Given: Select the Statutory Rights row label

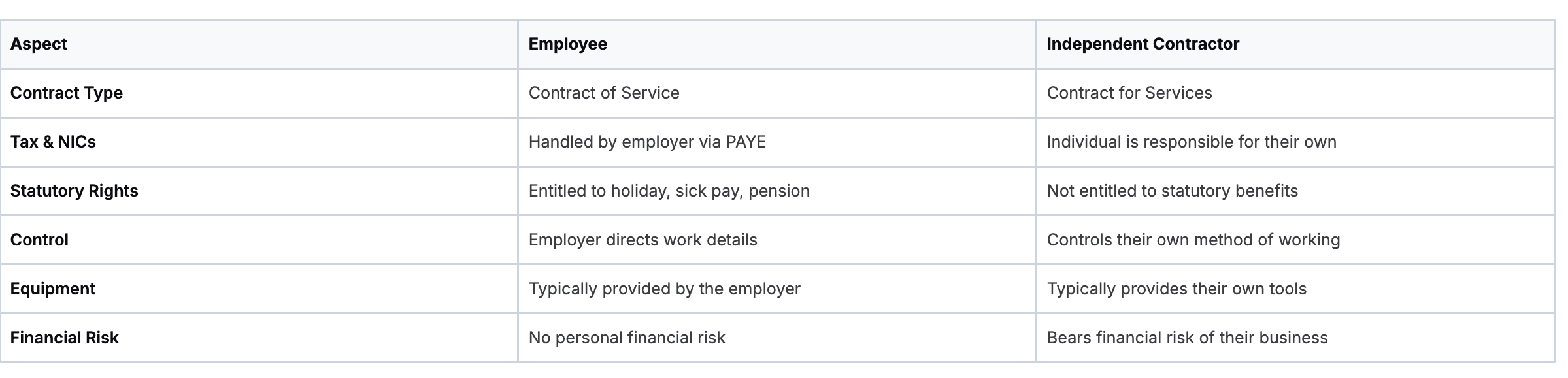Looking at the screenshot, I should [x=74, y=191].
